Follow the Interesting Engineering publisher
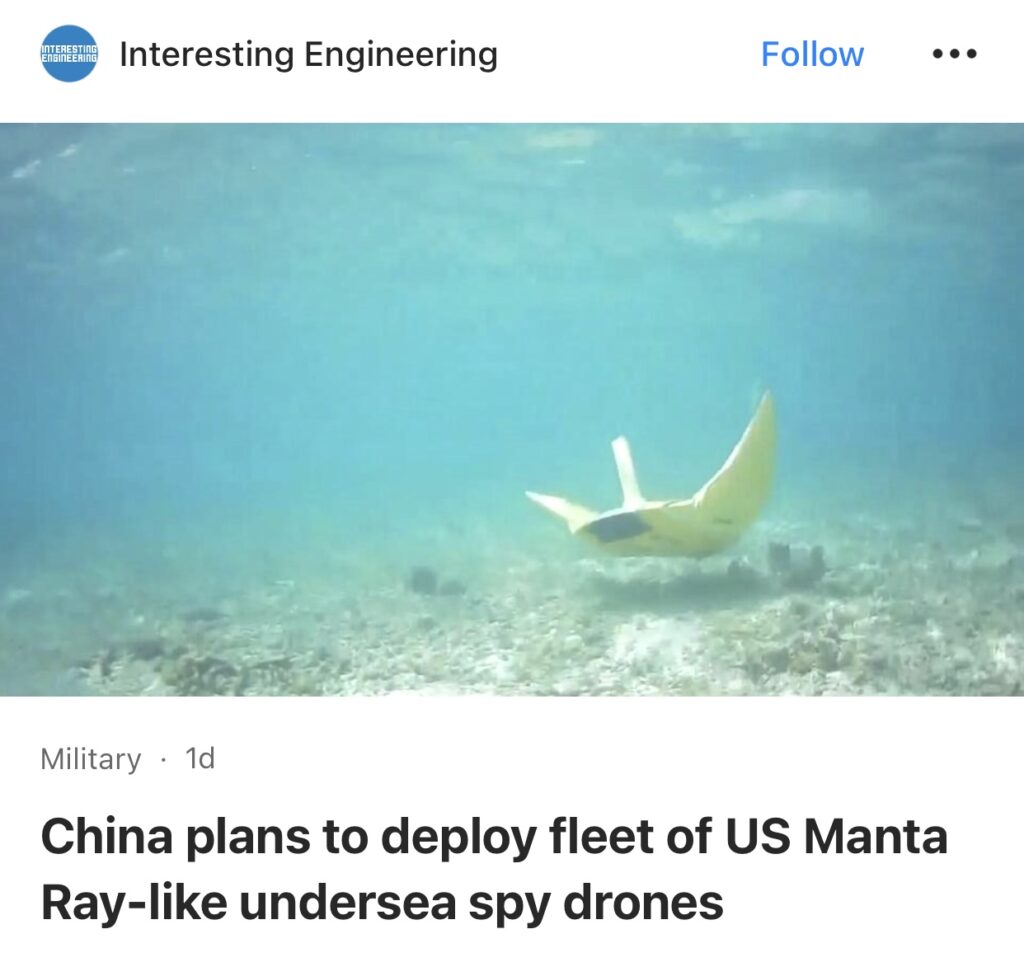Screen dimensions: 1024x962 (812, 54)
